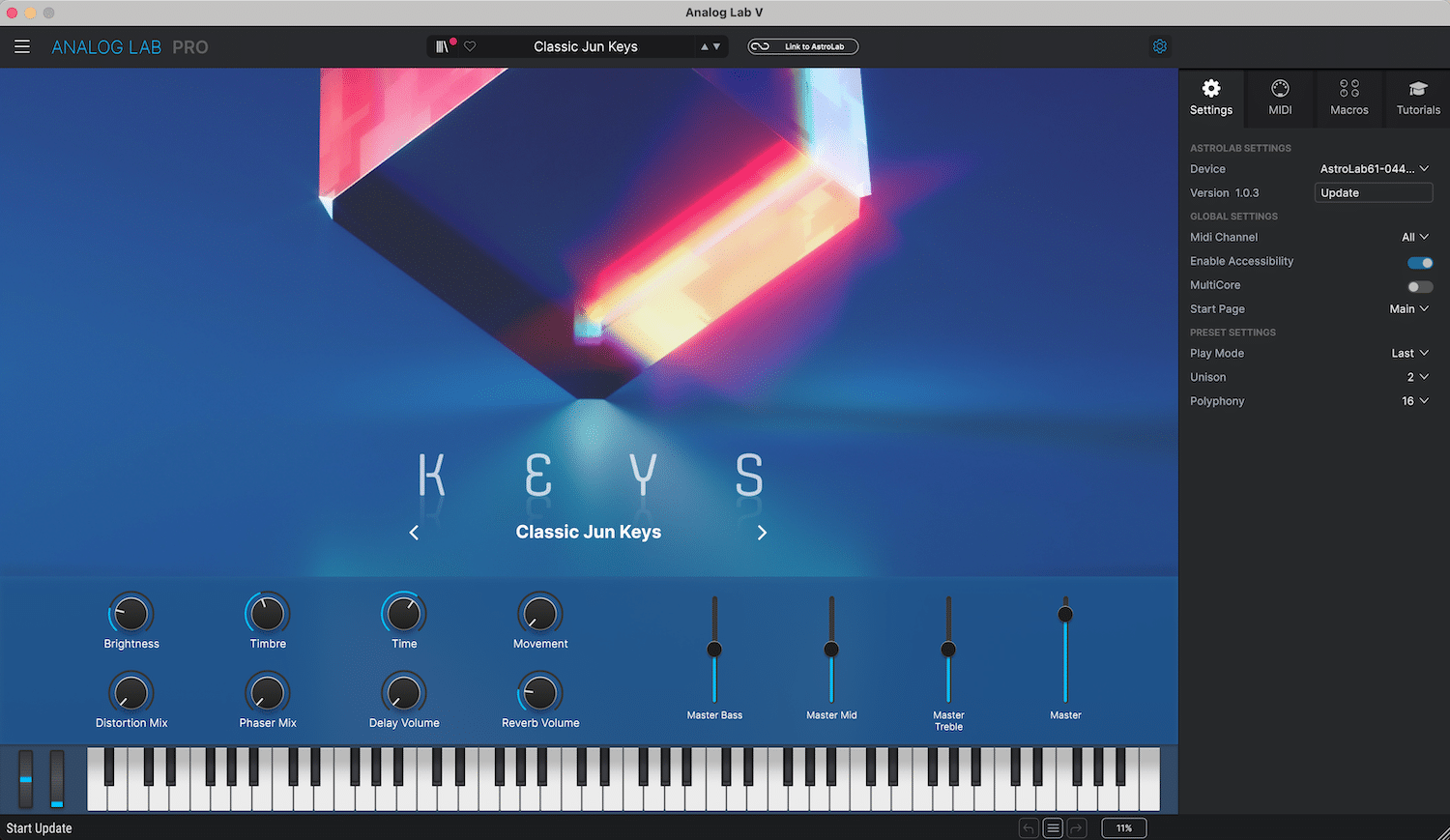Turn on the MultiCore switch

1420,286
